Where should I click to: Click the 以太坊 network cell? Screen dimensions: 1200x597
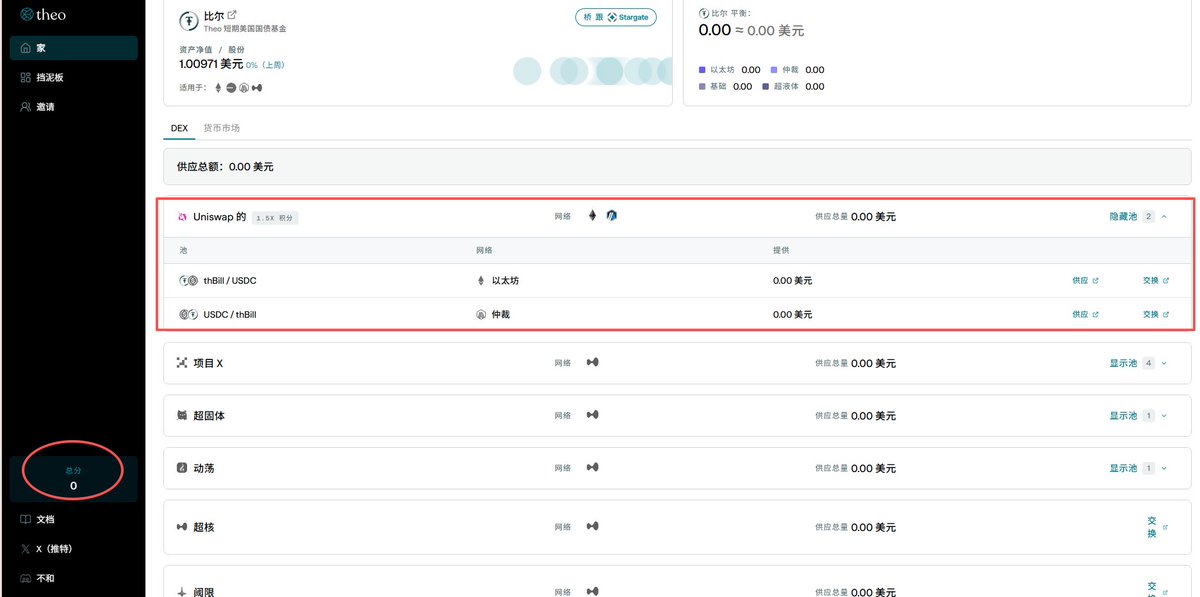[x=498, y=281]
